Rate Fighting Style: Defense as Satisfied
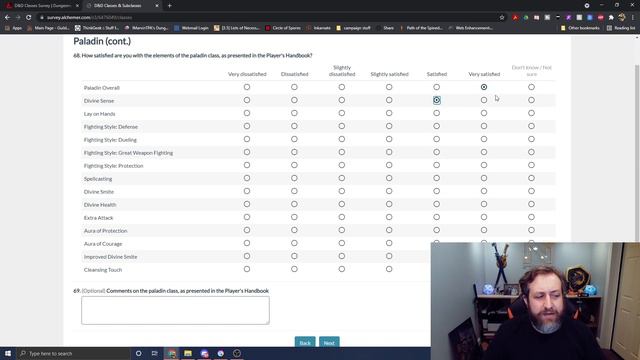 coord(436,126)
